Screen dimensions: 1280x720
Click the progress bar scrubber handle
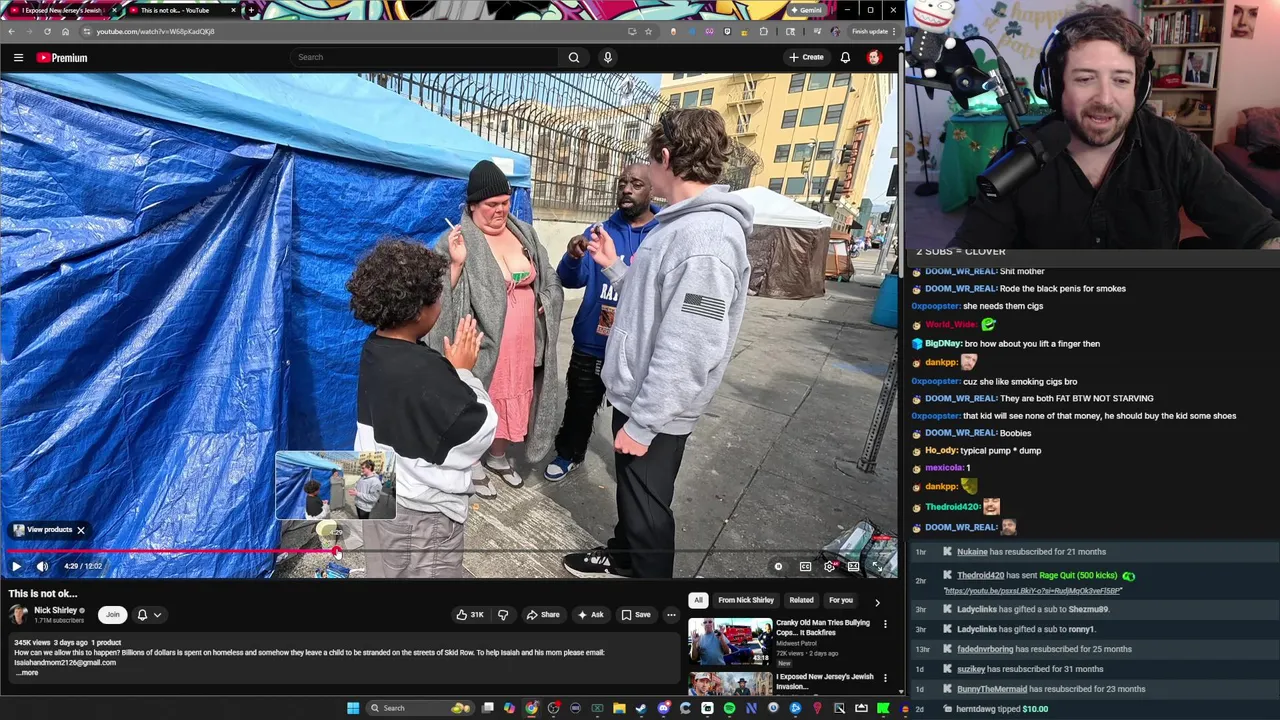[x=336, y=551]
